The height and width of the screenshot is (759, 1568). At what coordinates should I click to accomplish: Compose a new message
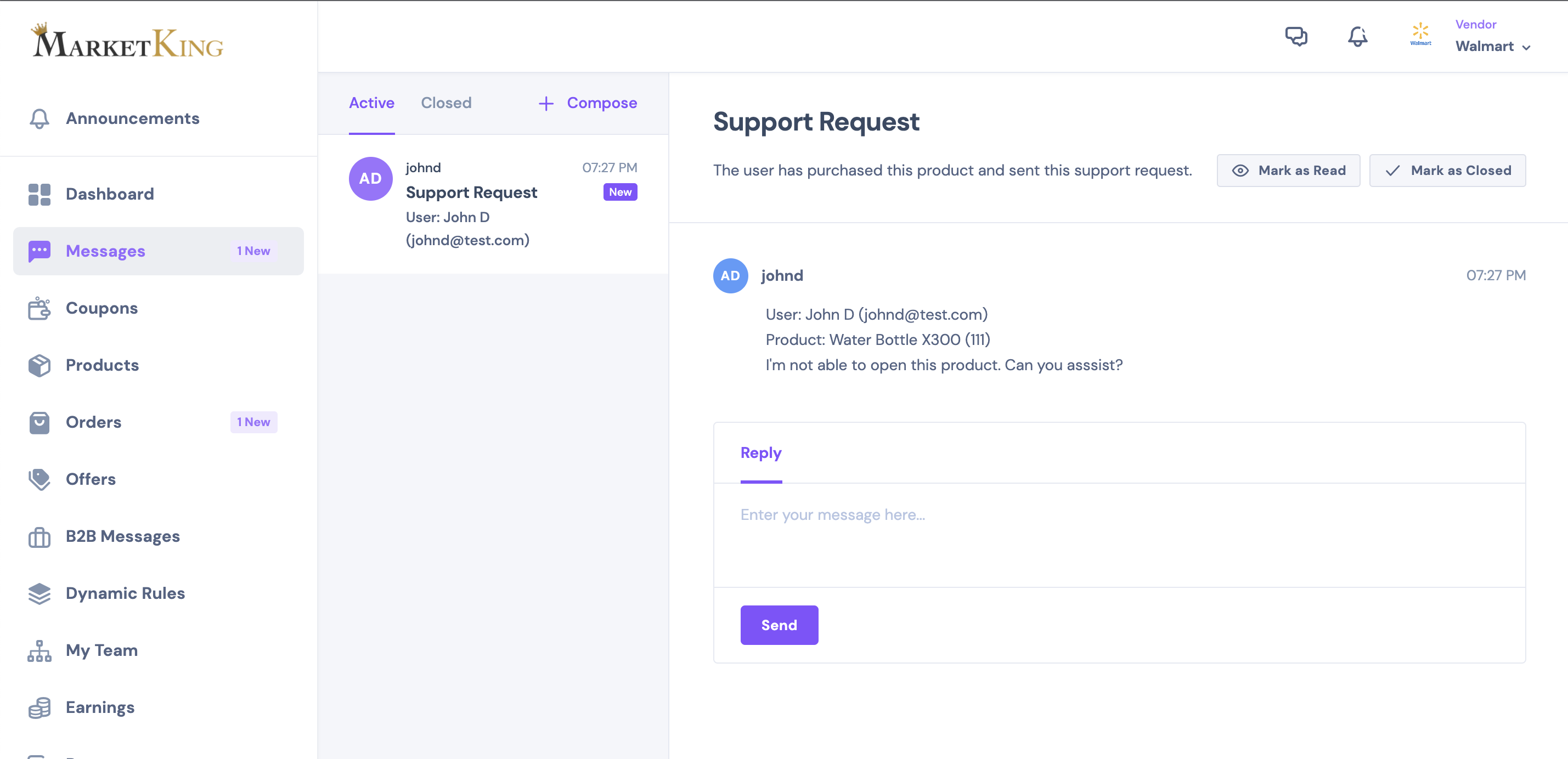(x=588, y=103)
